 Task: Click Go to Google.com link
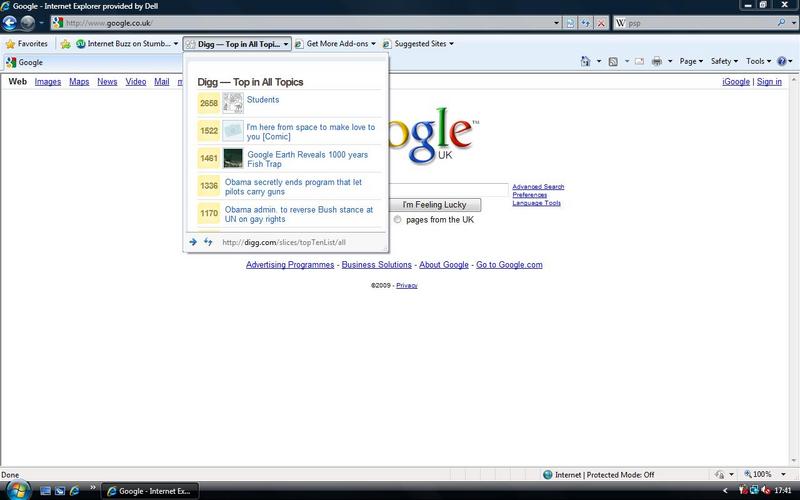(509, 265)
